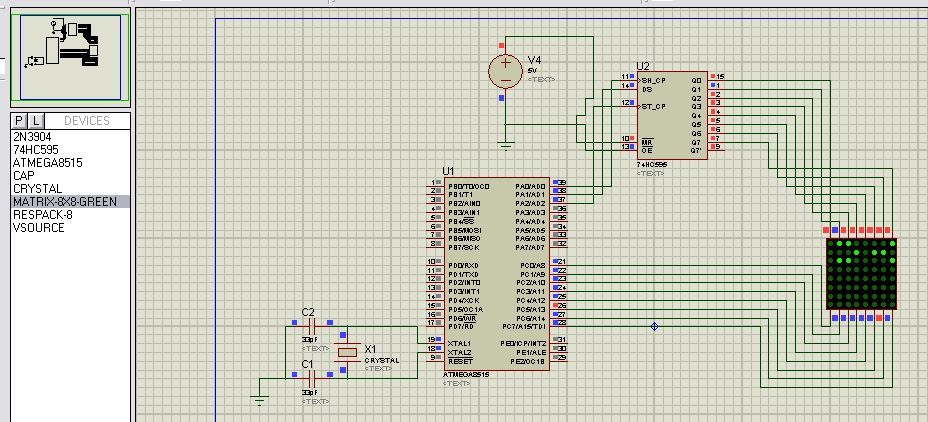Select the highlighted MATRIX-8X8-GREEN device
This screenshot has height=422, width=928.
pos(64,201)
